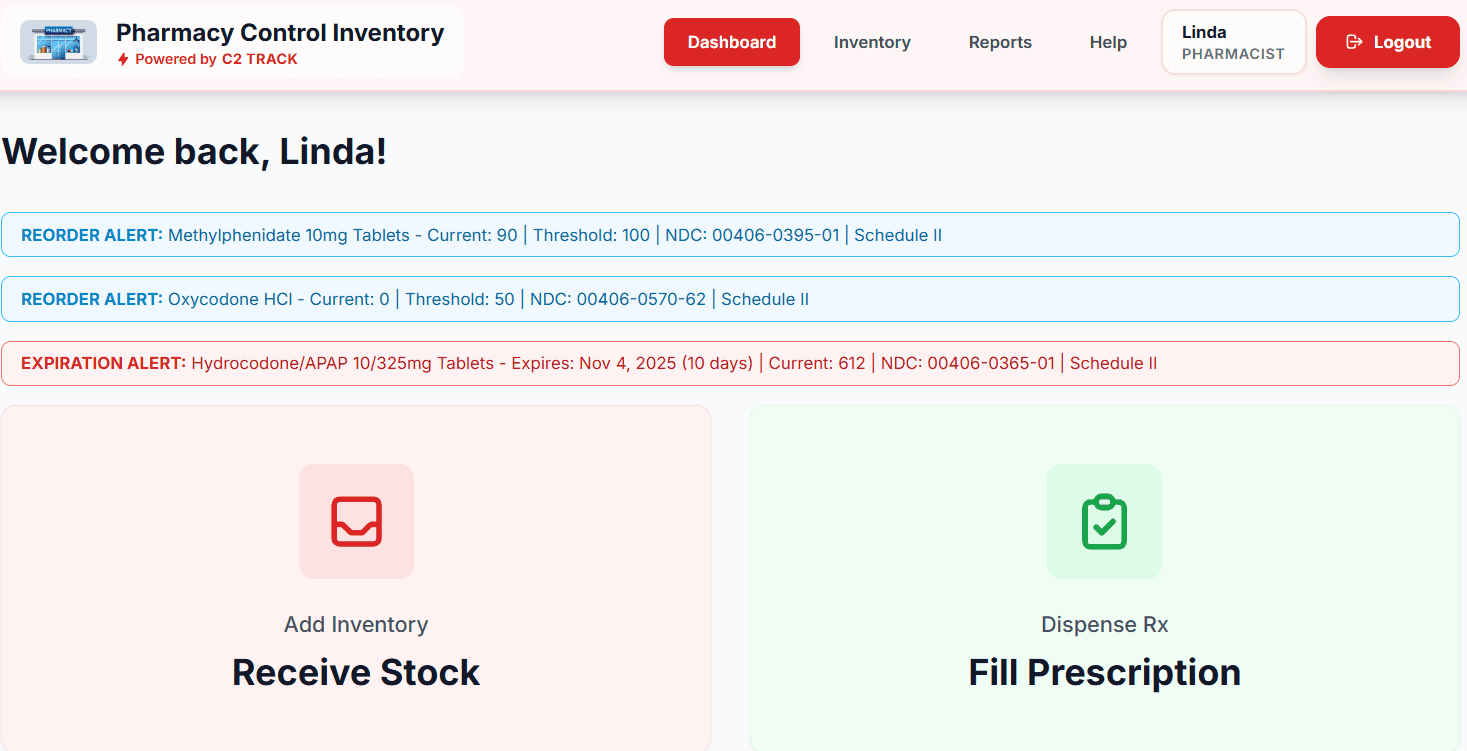Click the Fill Prescription heading
Image resolution: width=1467 pixels, height=751 pixels.
click(1104, 672)
